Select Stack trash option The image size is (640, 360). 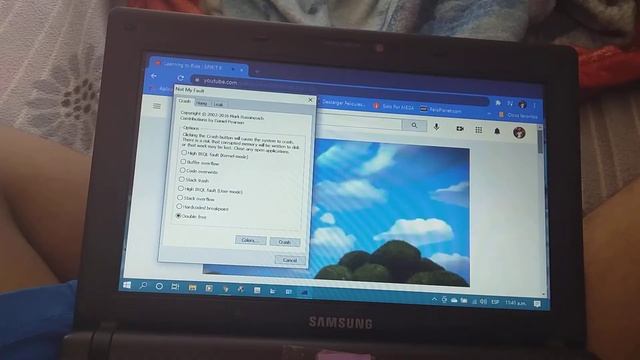tap(194, 180)
